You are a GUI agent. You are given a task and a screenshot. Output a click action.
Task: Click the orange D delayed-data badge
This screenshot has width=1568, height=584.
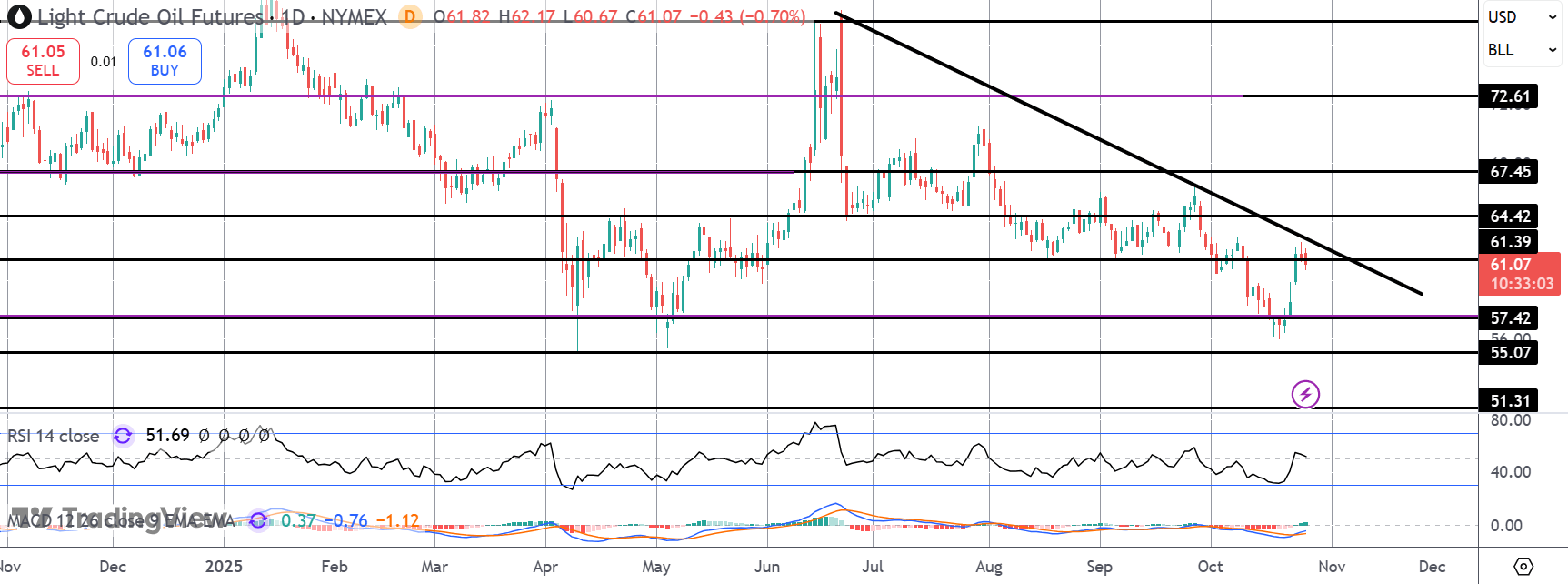(410, 16)
